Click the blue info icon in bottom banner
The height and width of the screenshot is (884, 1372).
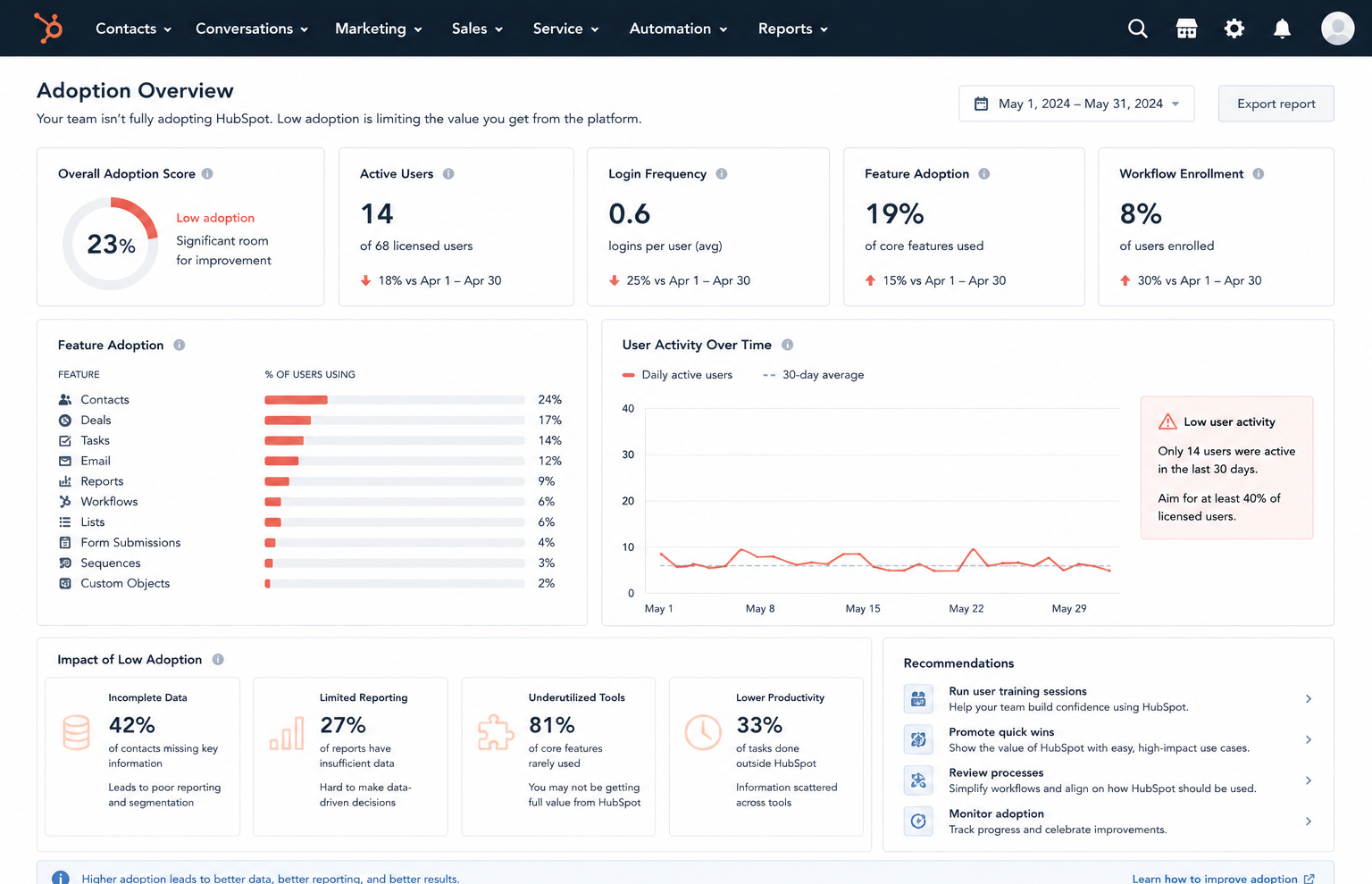(x=60, y=879)
